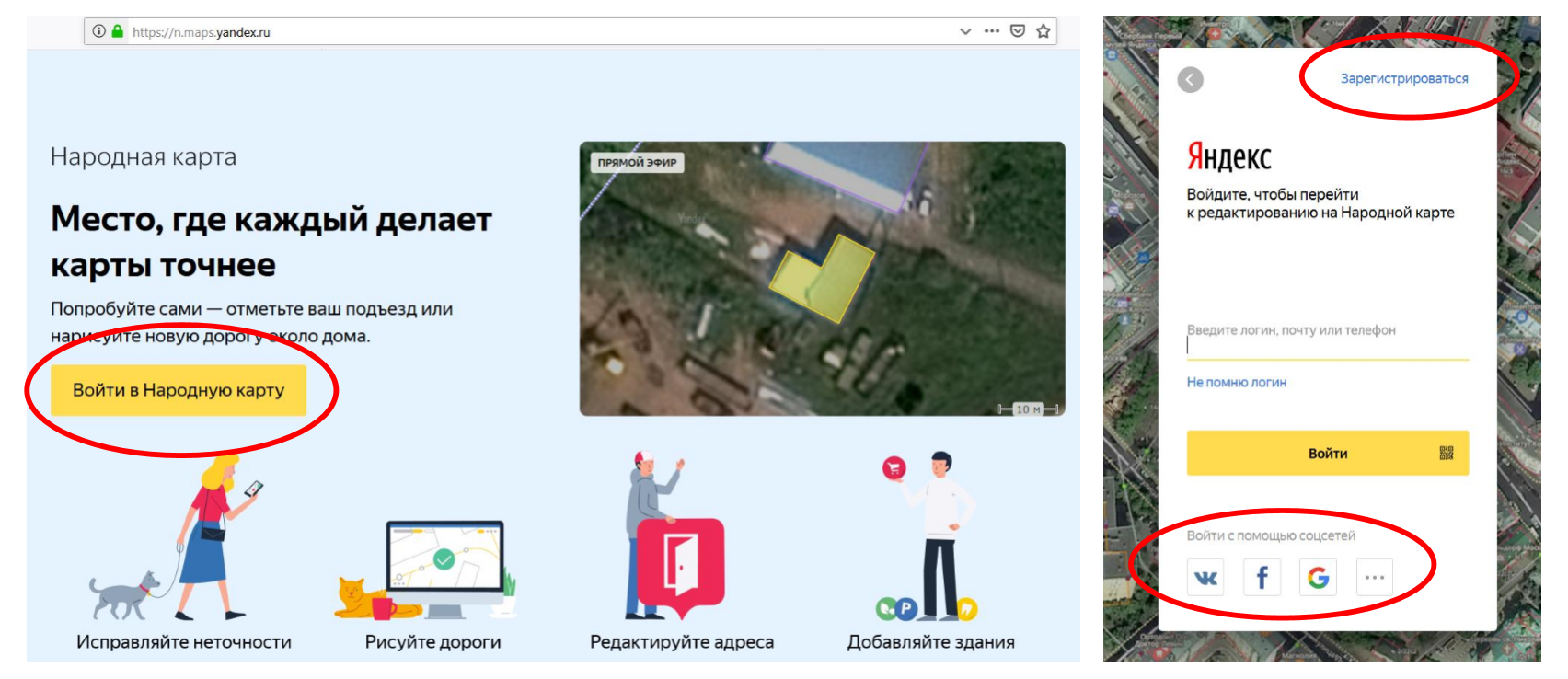Show more social login options
This screenshot has height=679, width=1568.
1375,578
